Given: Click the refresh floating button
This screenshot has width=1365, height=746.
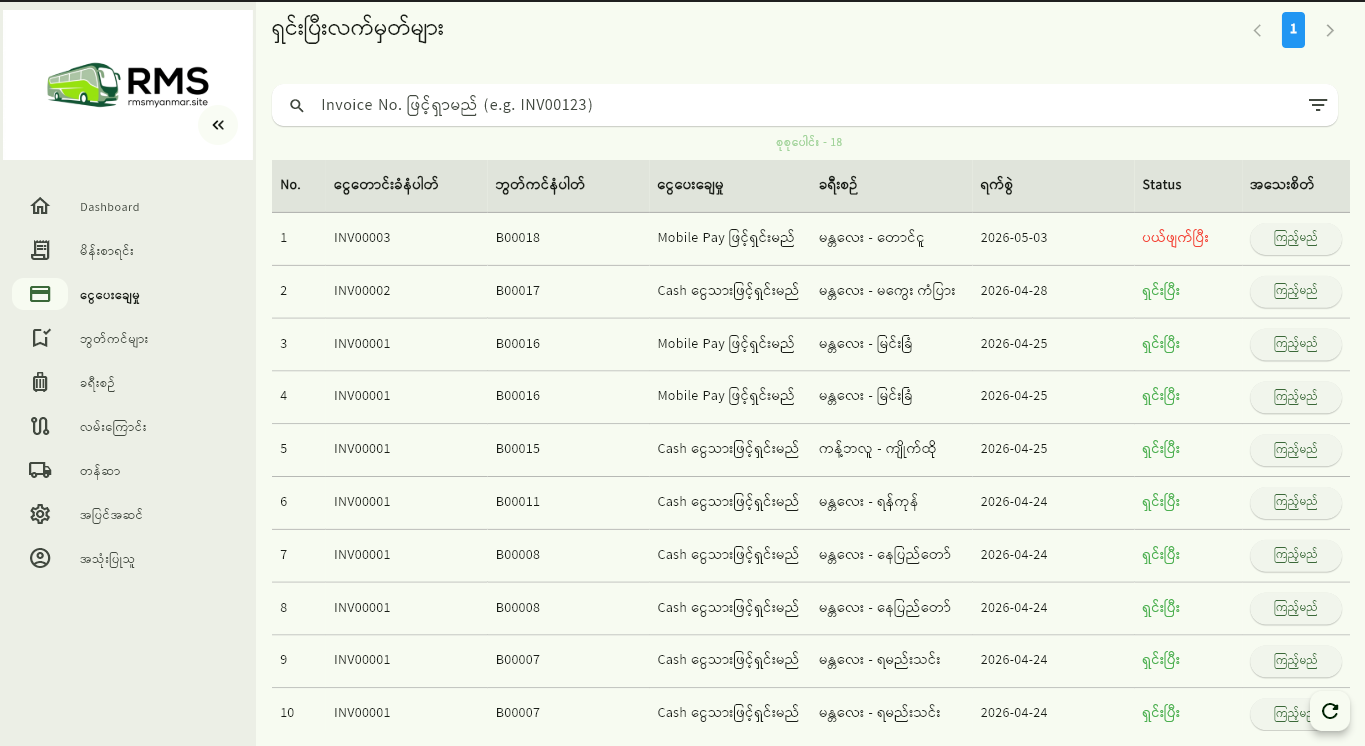Looking at the screenshot, I should tap(1330, 711).
